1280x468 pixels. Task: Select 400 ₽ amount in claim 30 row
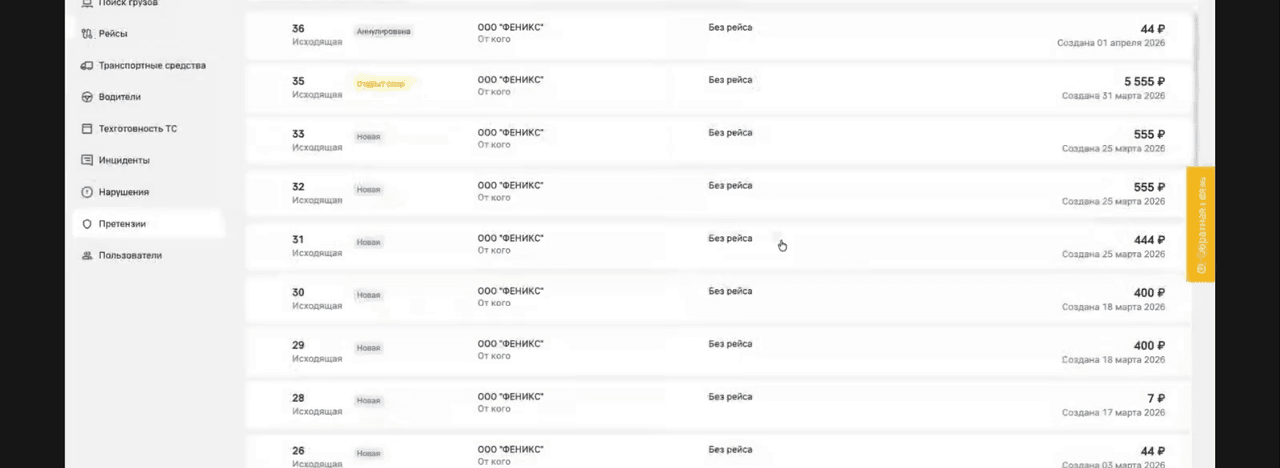(1150, 294)
